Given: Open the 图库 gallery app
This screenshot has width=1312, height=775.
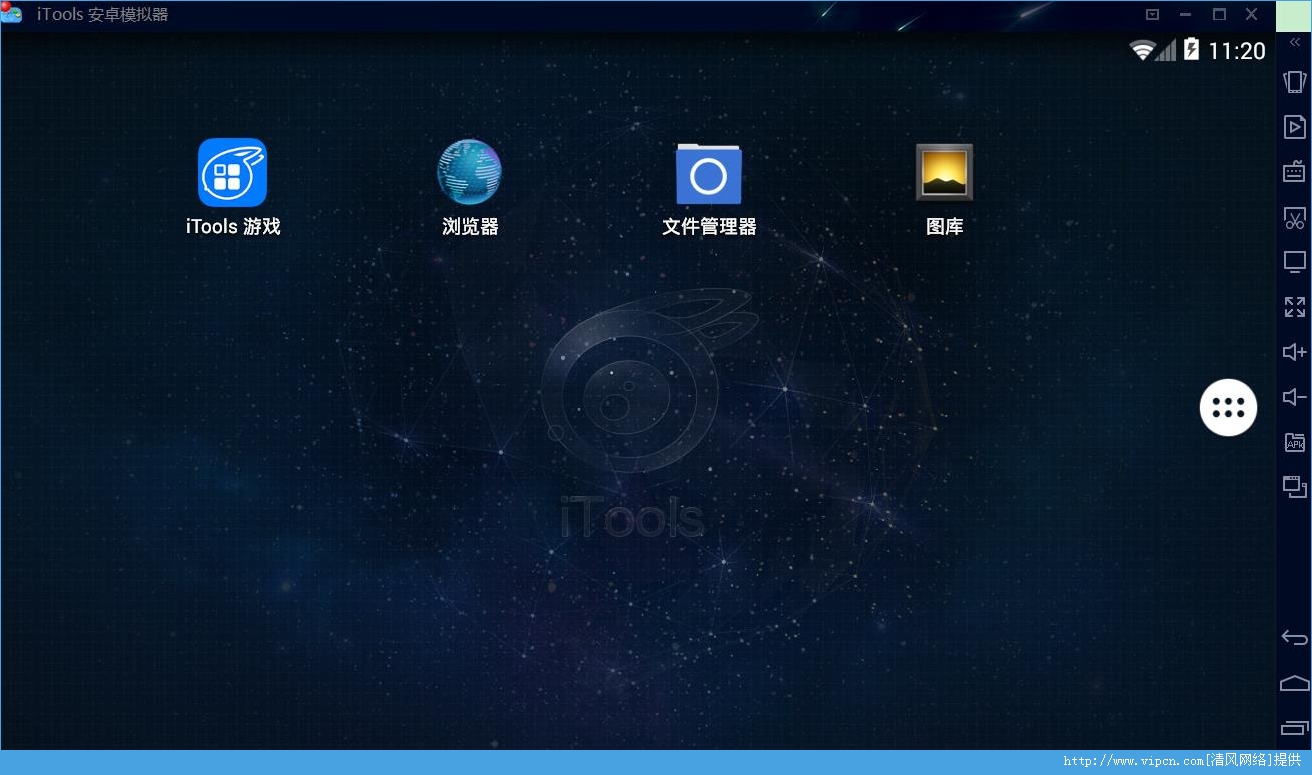Looking at the screenshot, I should pos(944,172).
